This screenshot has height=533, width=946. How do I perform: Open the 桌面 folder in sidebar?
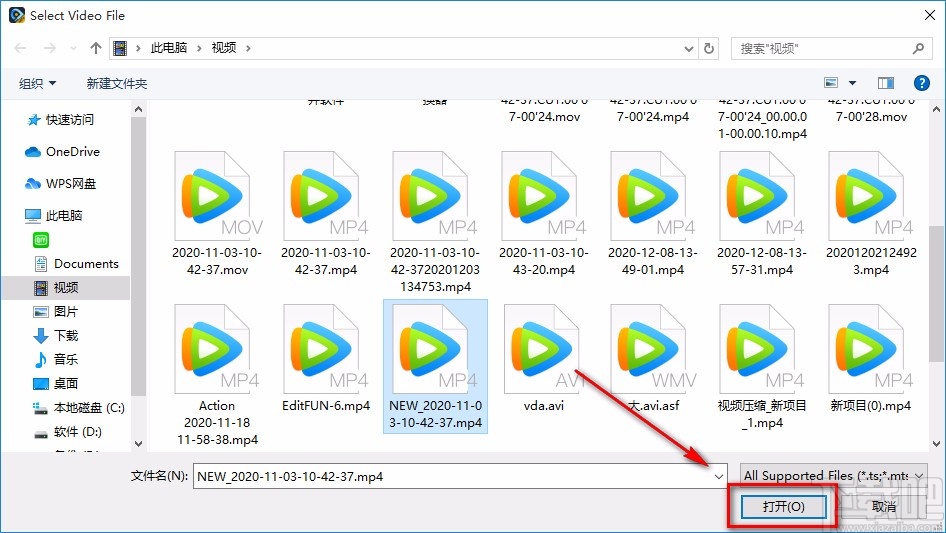56,383
